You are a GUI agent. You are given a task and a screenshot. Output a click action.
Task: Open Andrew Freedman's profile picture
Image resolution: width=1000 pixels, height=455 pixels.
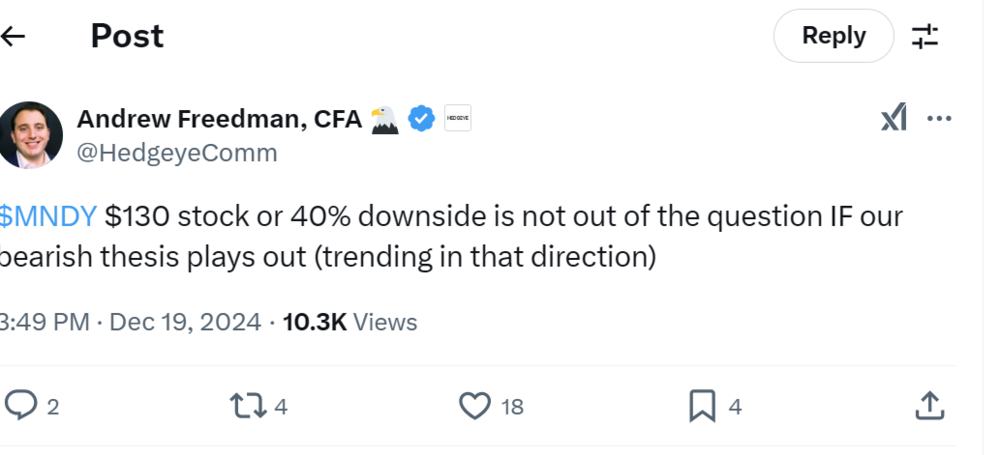click(31, 135)
